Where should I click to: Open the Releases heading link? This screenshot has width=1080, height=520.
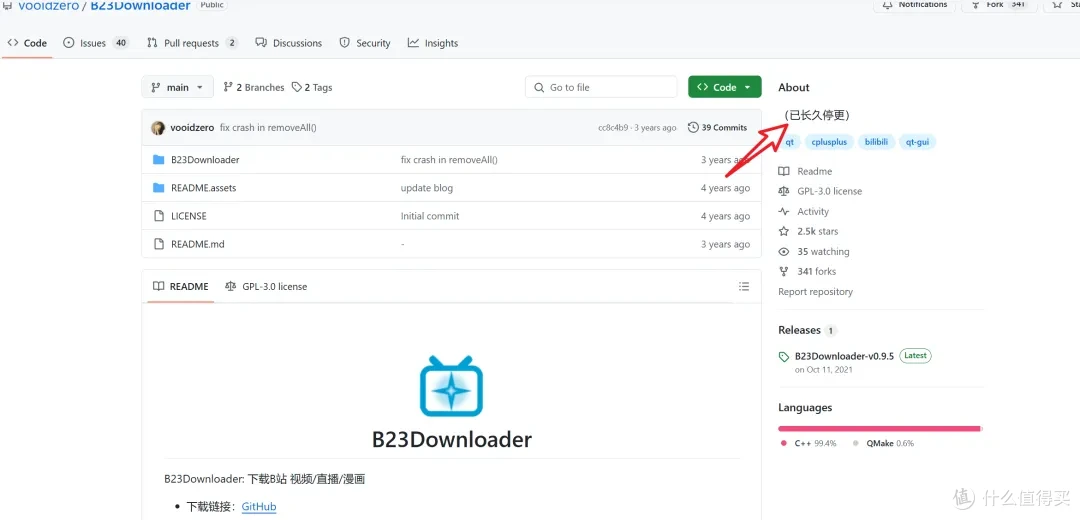point(800,330)
